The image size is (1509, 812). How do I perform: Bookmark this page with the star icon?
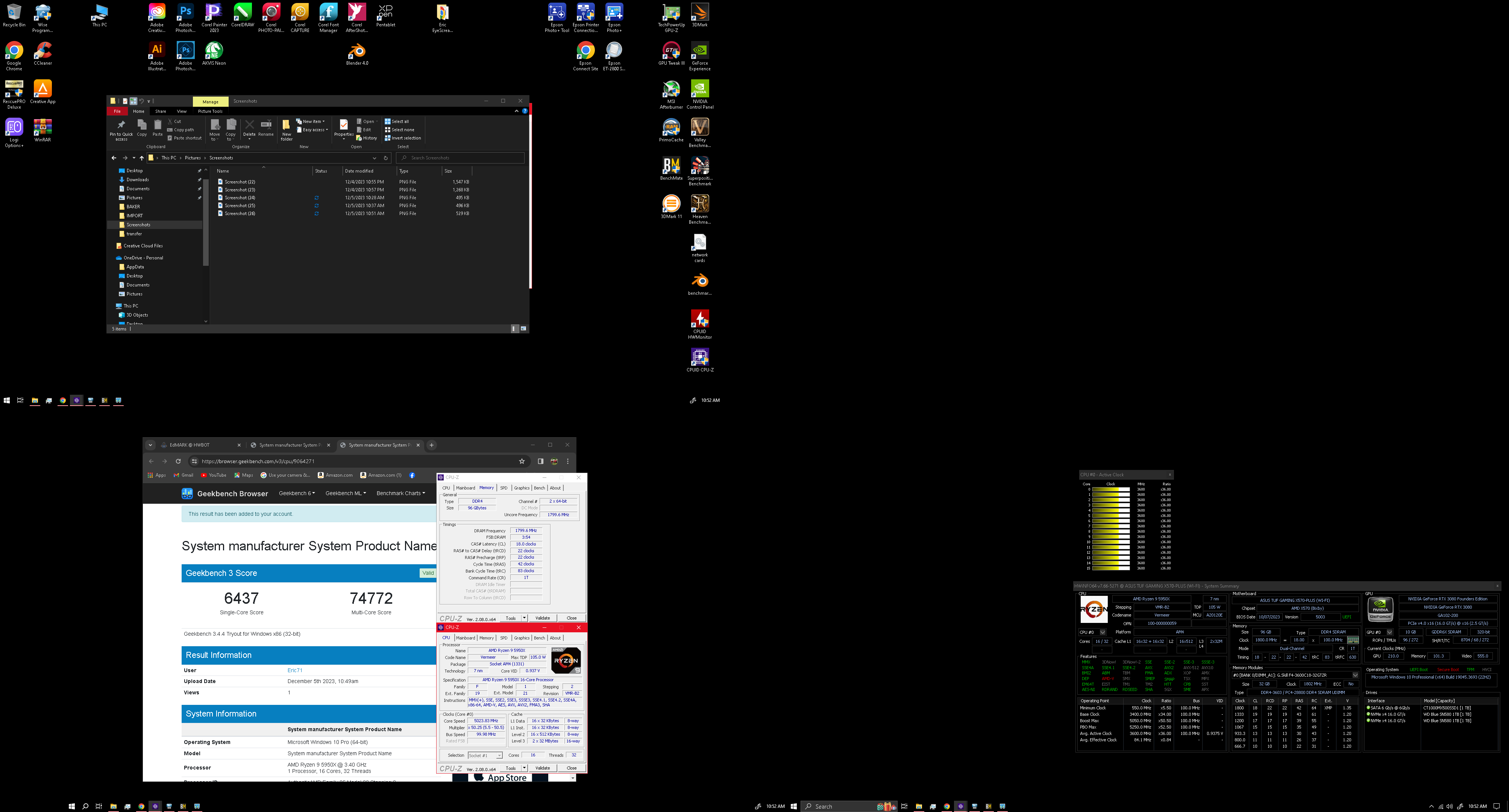coord(522,461)
